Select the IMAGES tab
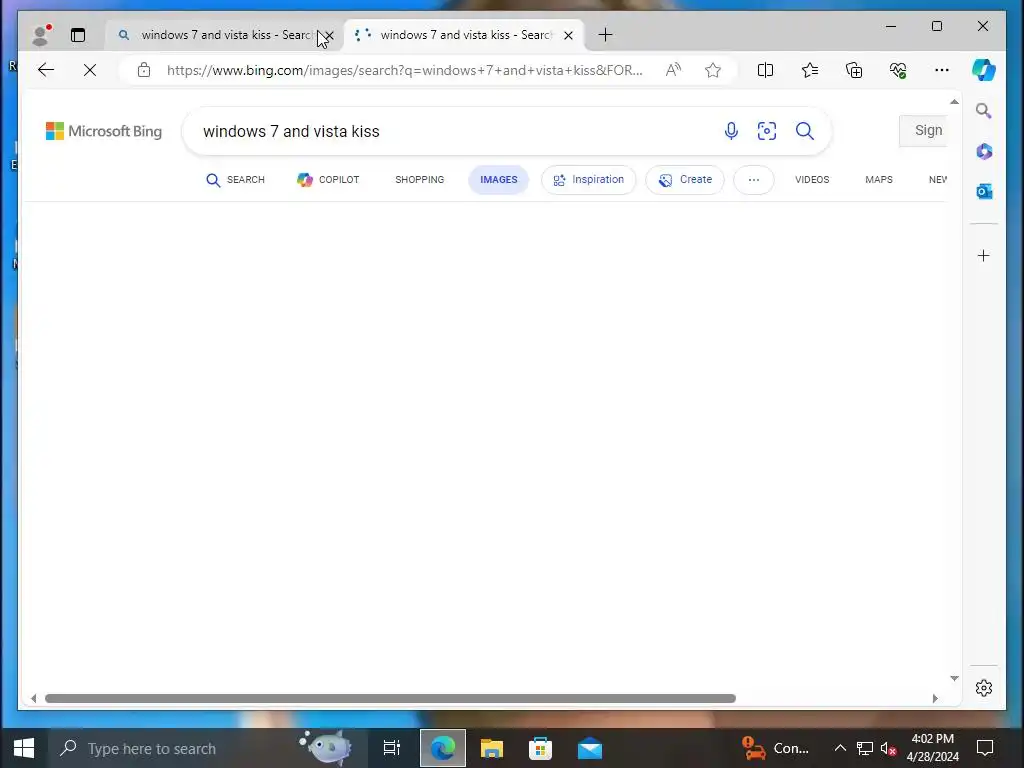 coord(498,180)
